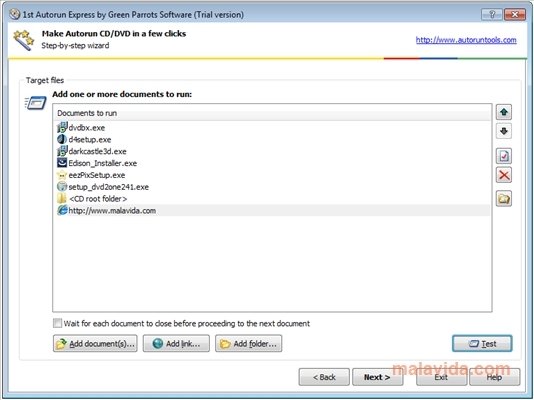The height and width of the screenshot is (400, 534).
Task: Click the Add folder... button
Action: tap(248, 343)
